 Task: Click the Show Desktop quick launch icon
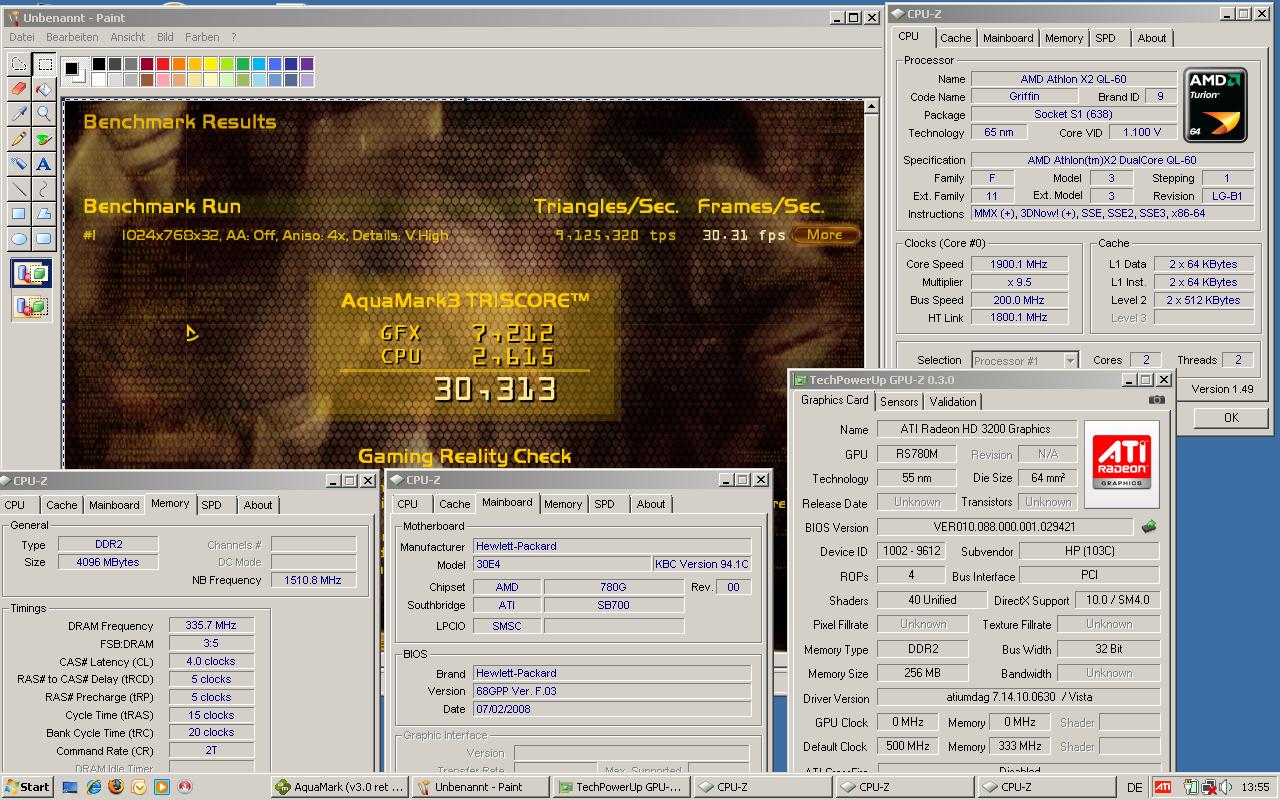[70, 787]
